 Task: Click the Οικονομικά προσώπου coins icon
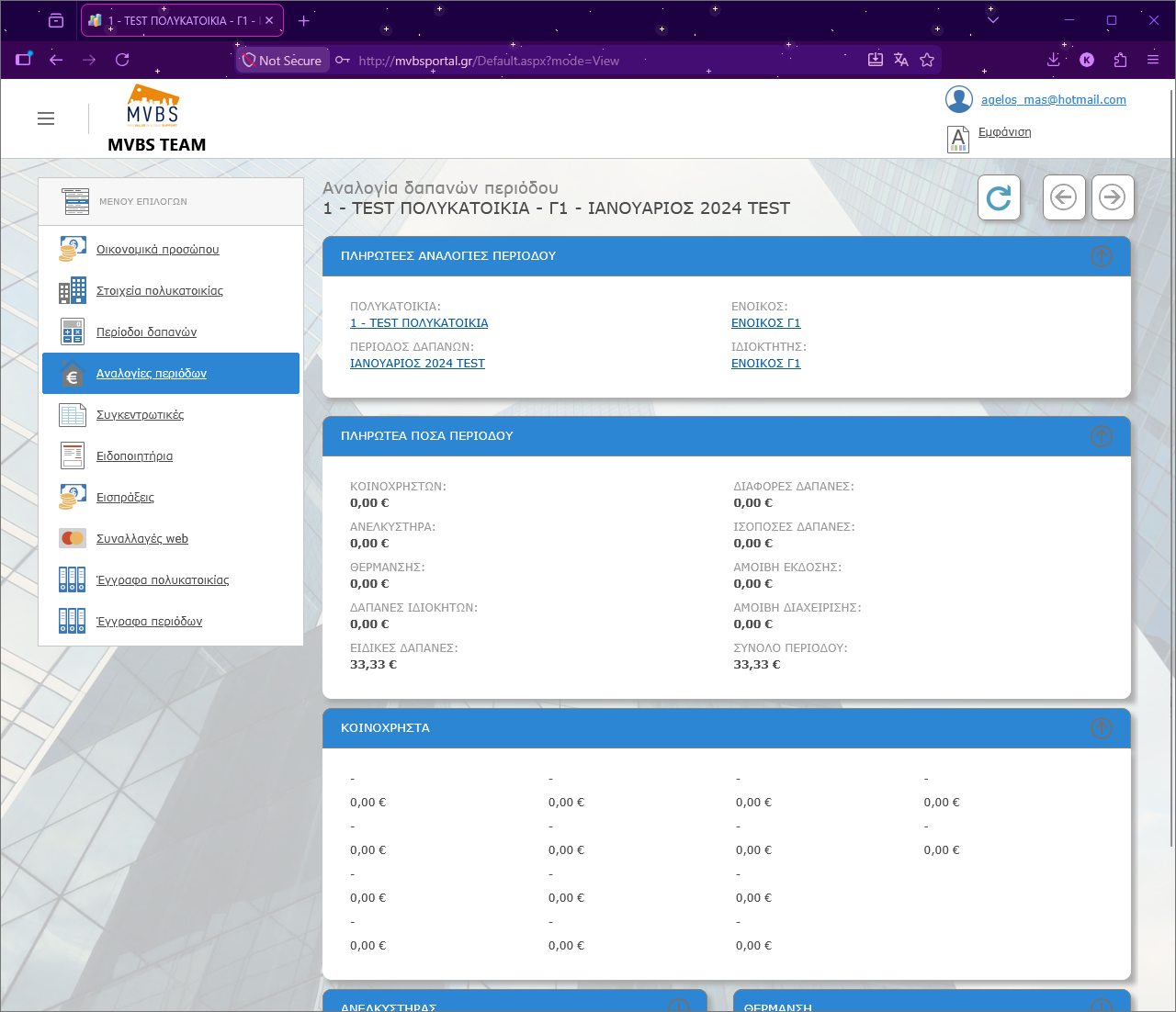[x=73, y=249]
